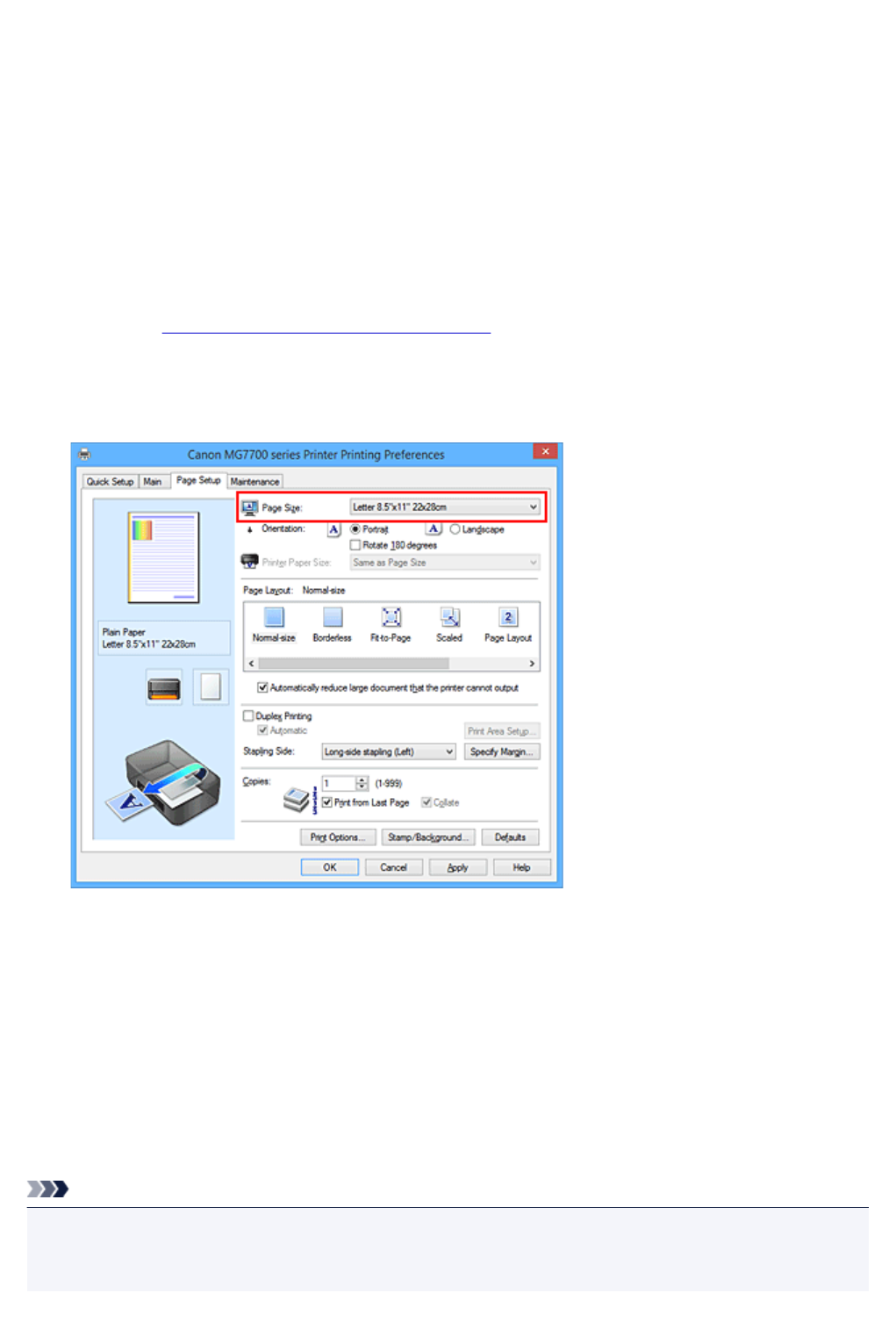The height and width of the screenshot is (1329, 896).
Task: Click the layout list right scroll arrow
Action: coord(532,664)
